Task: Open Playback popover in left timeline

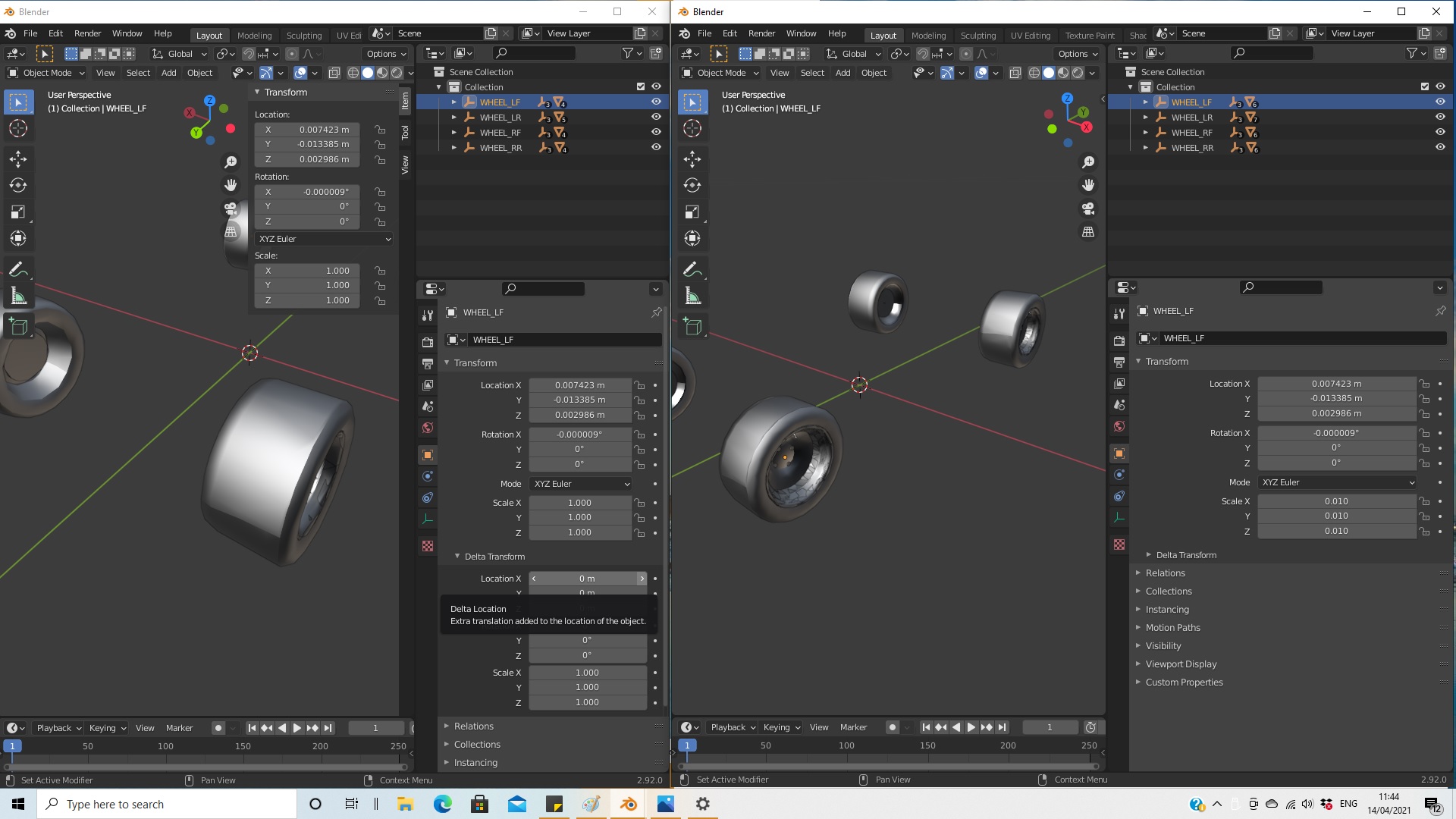Action: pyautogui.click(x=58, y=728)
